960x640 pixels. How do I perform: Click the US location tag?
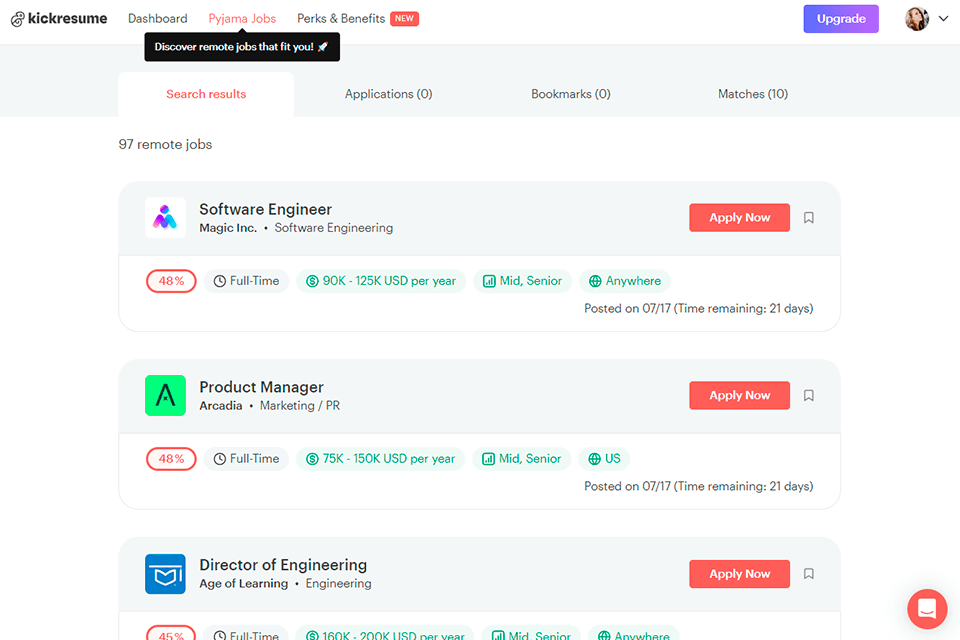click(x=604, y=459)
